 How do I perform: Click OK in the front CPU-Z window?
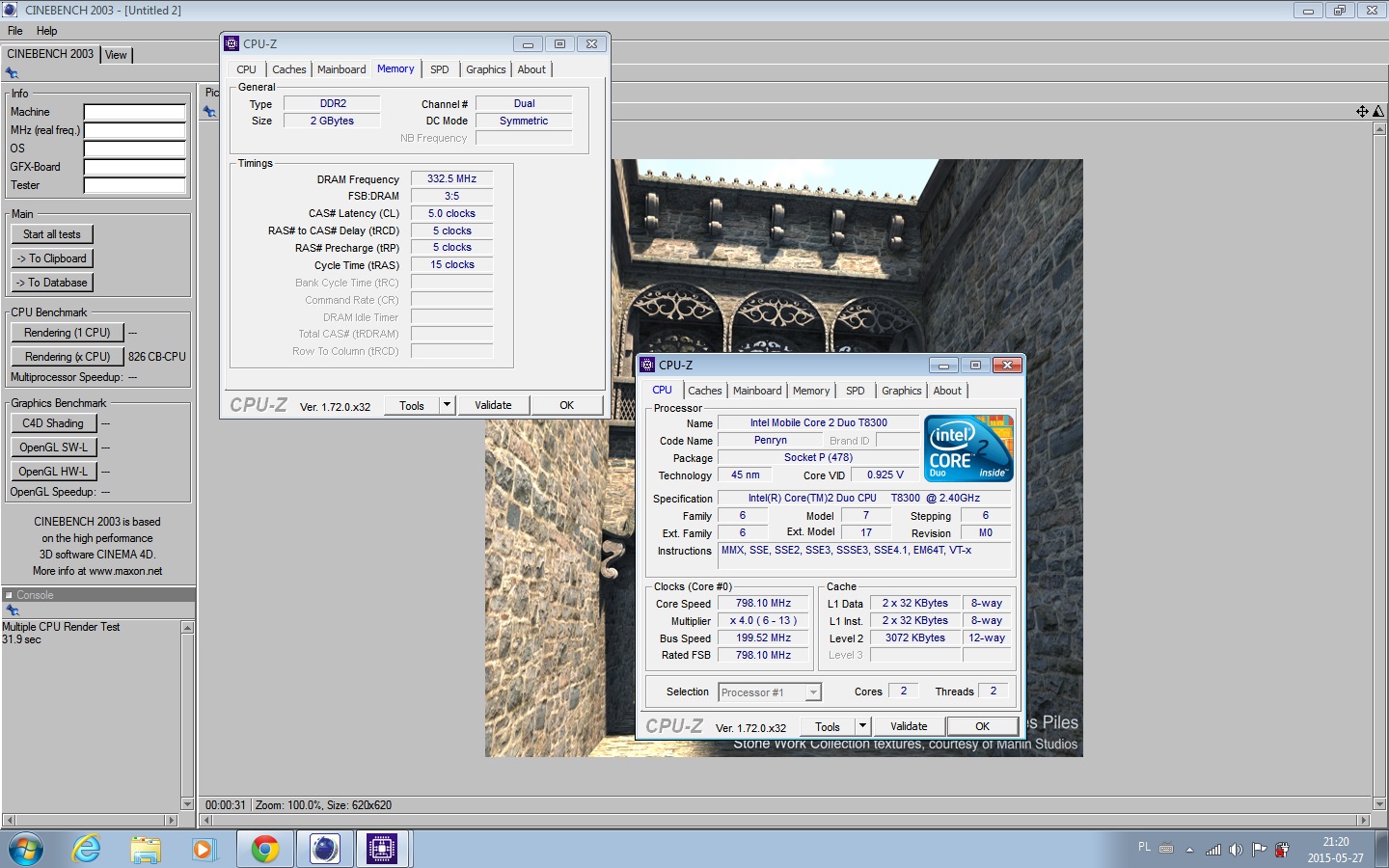coord(982,726)
